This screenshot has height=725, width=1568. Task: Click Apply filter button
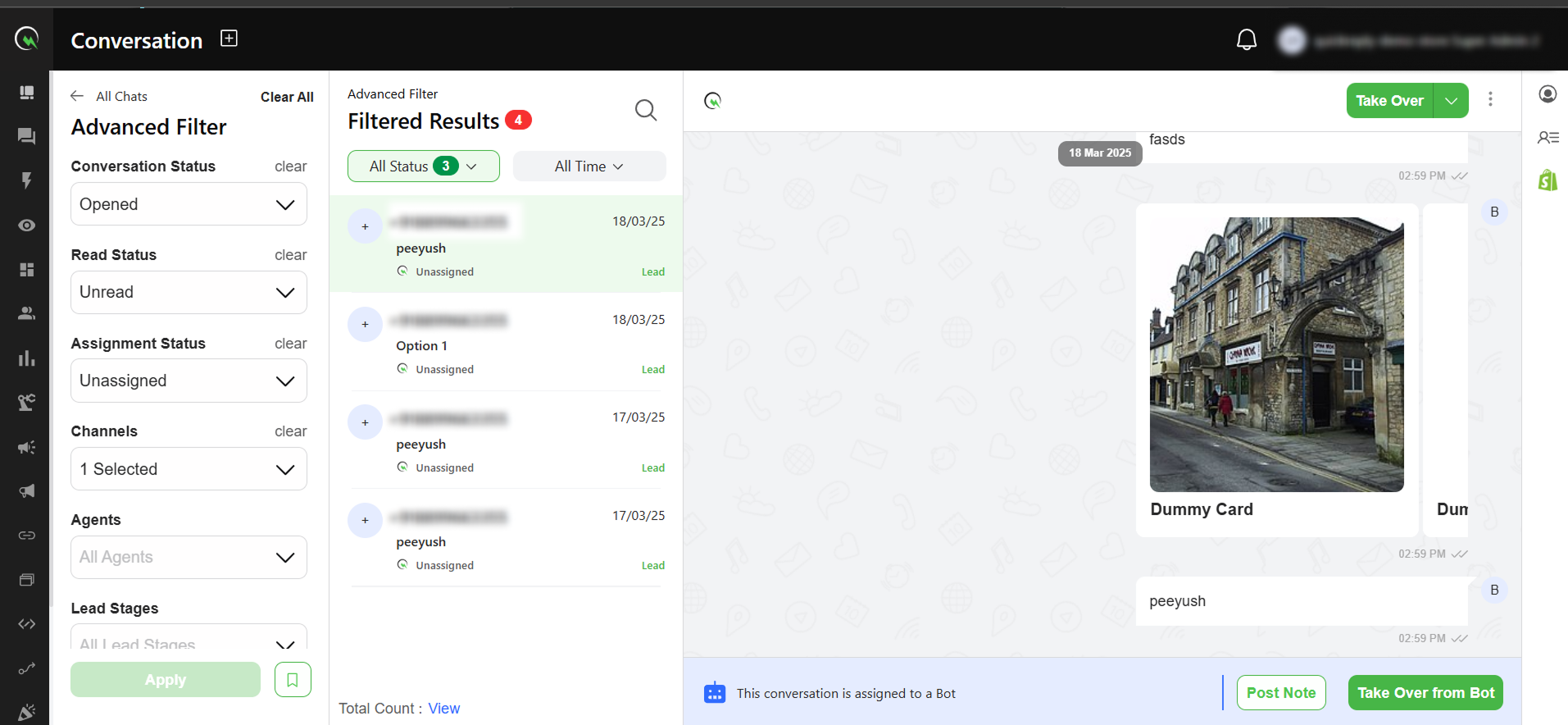pyautogui.click(x=166, y=680)
